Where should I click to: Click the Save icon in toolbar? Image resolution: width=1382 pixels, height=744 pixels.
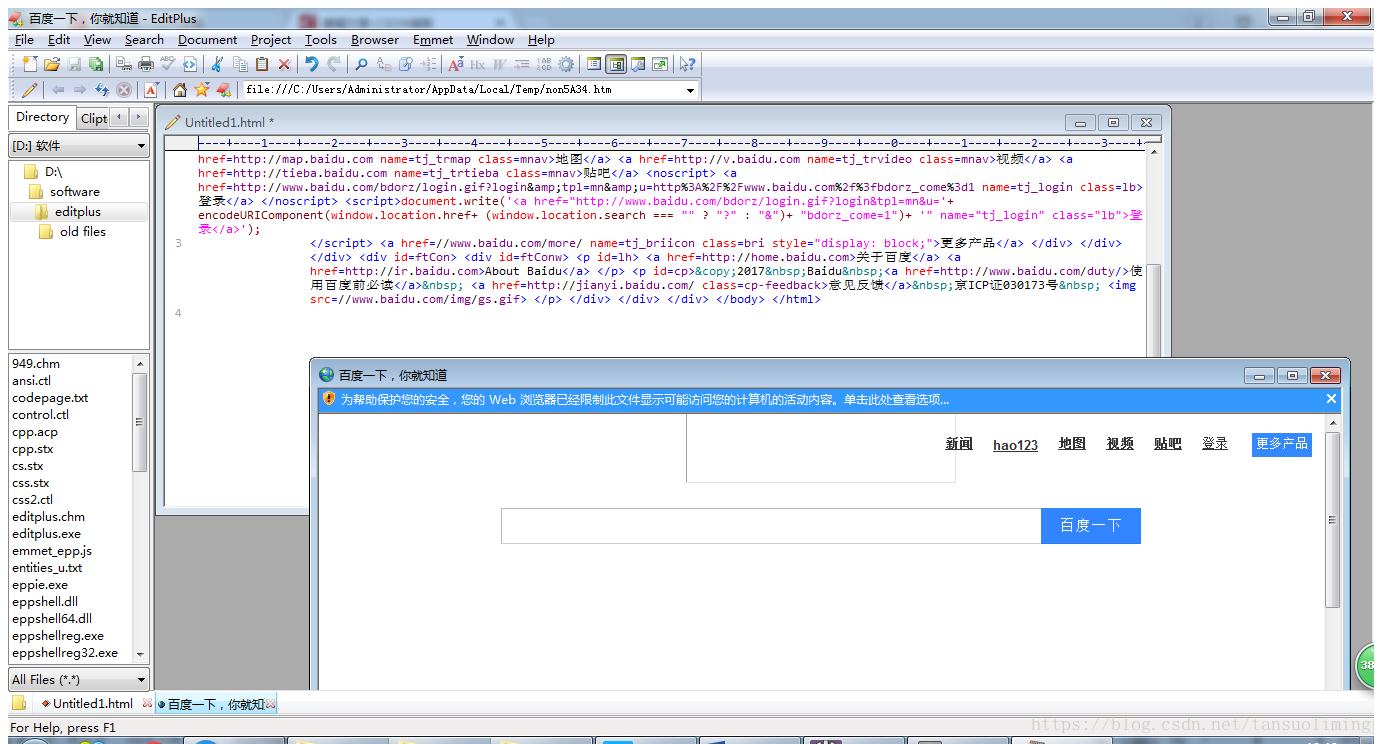tap(74, 64)
